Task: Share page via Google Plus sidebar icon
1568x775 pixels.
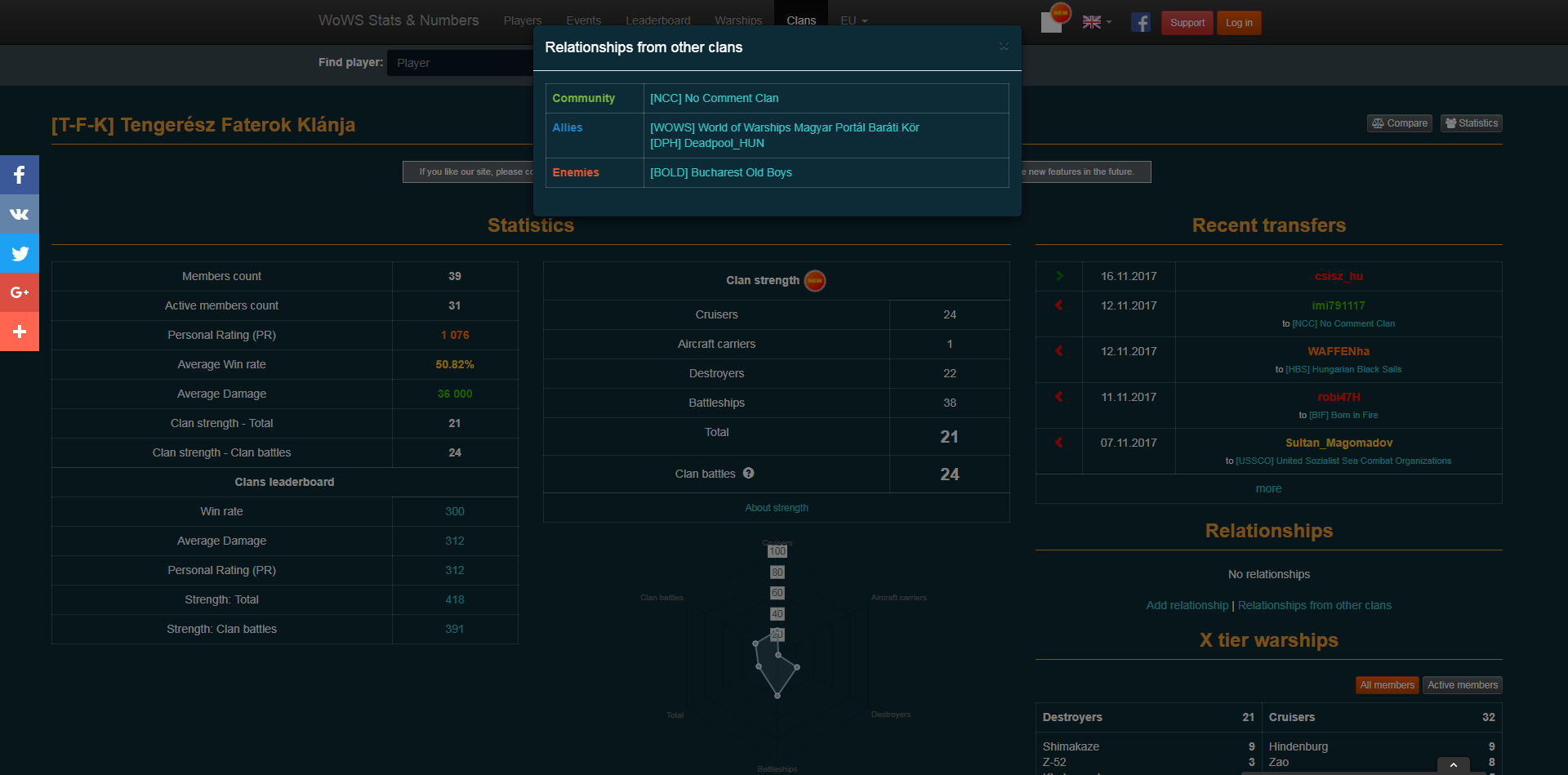Action: click(20, 292)
